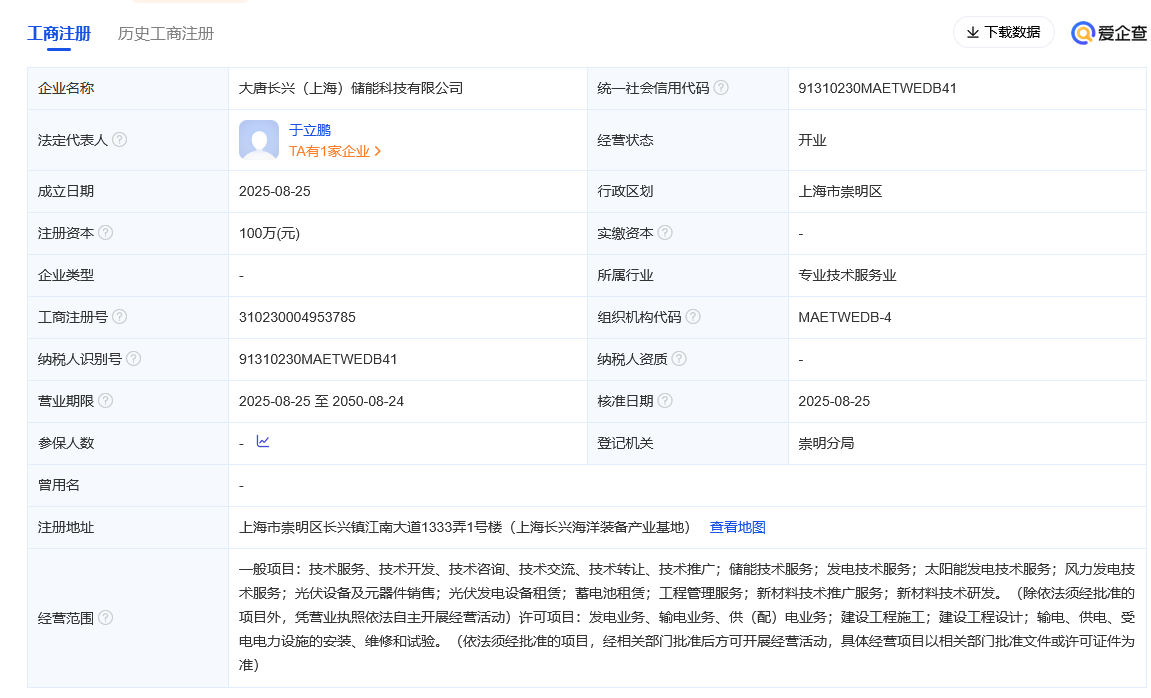Click the 爱企查 logo
This screenshot has width=1151, height=698.
(1108, 33)
